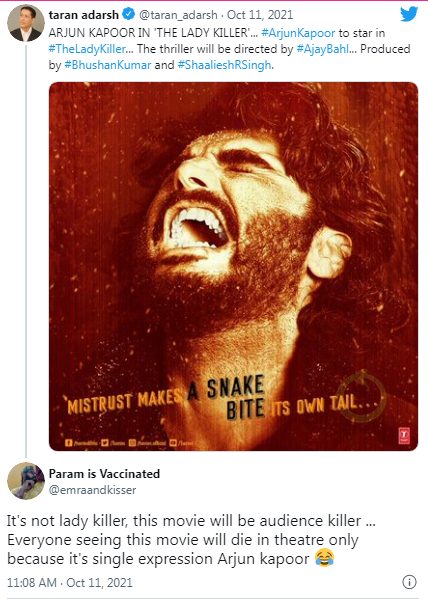Click taran adarsh's blue verified badge
The height and width of the screenshot is (600, 428).
pos(129,14)
